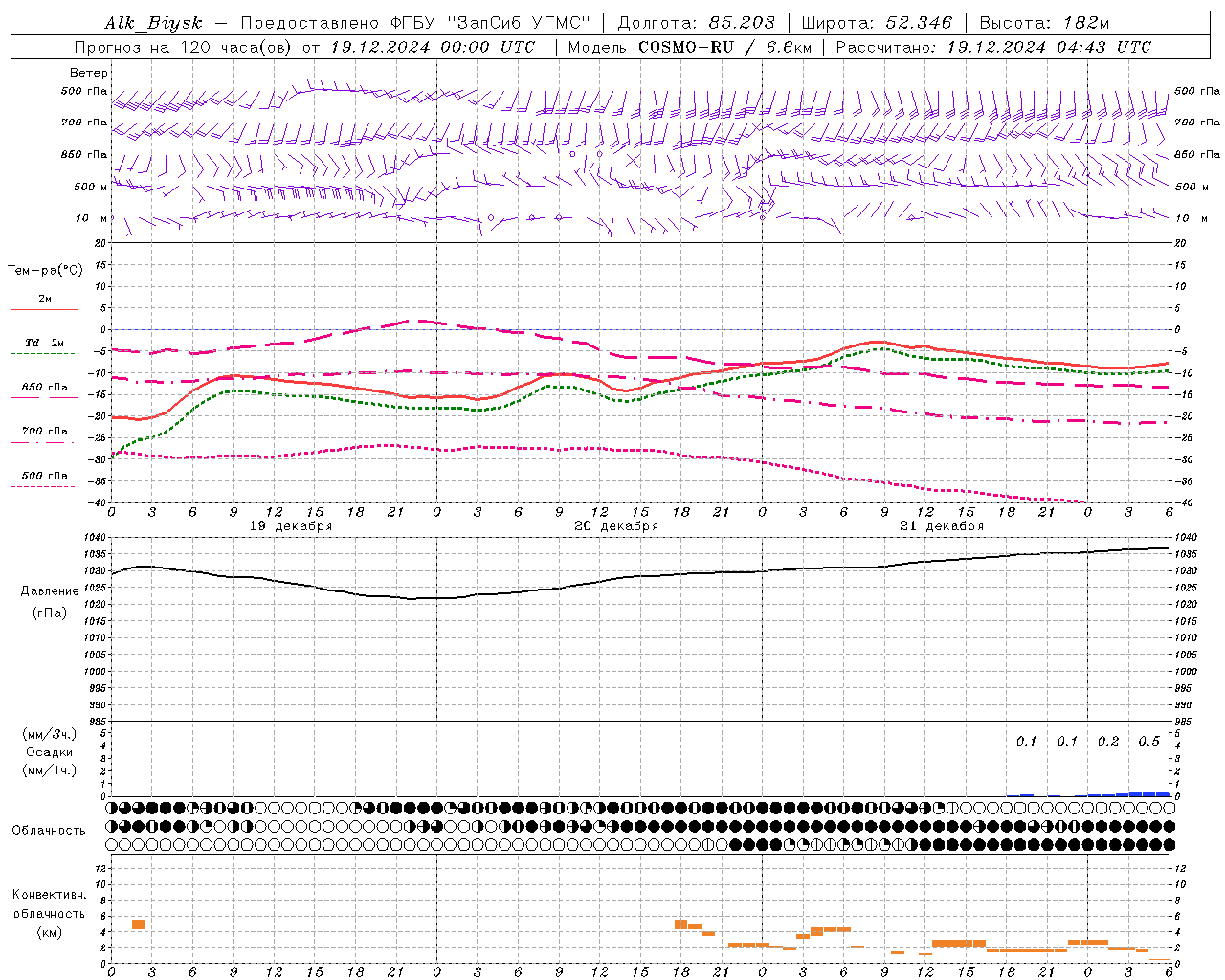Click the 19 декабря date label
This screenshot has height=980, width=1225.
pos(291,526)
